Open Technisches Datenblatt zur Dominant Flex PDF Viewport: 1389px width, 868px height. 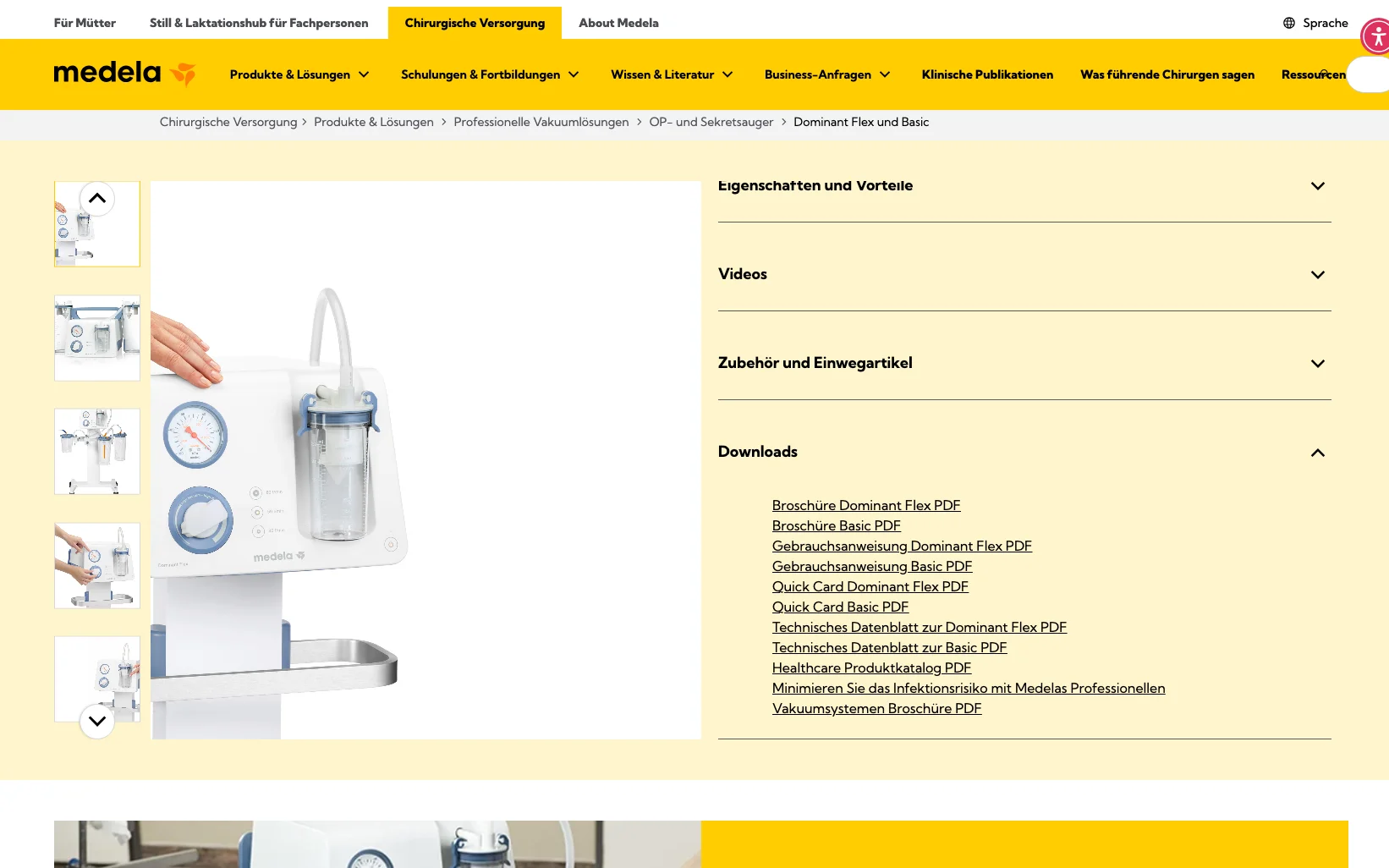920,627
